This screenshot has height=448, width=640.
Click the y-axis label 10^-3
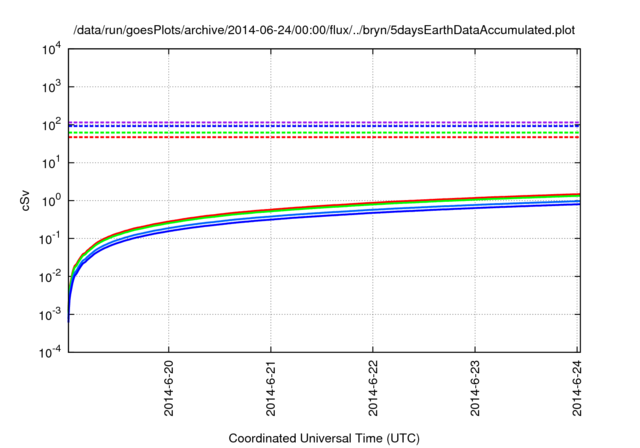[50, 315]
